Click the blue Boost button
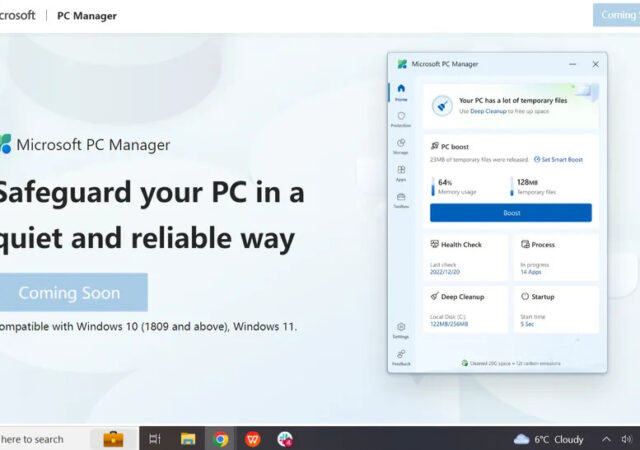This screenshot has width=640, height=450. coord(511,213)
